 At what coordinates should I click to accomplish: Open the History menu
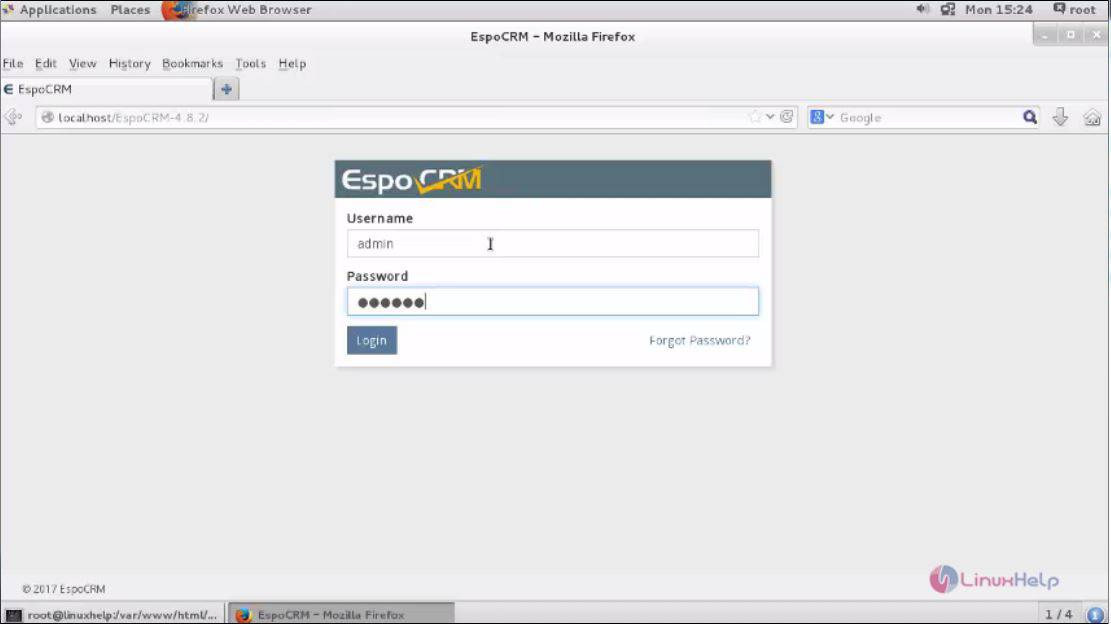pos(129,64)
